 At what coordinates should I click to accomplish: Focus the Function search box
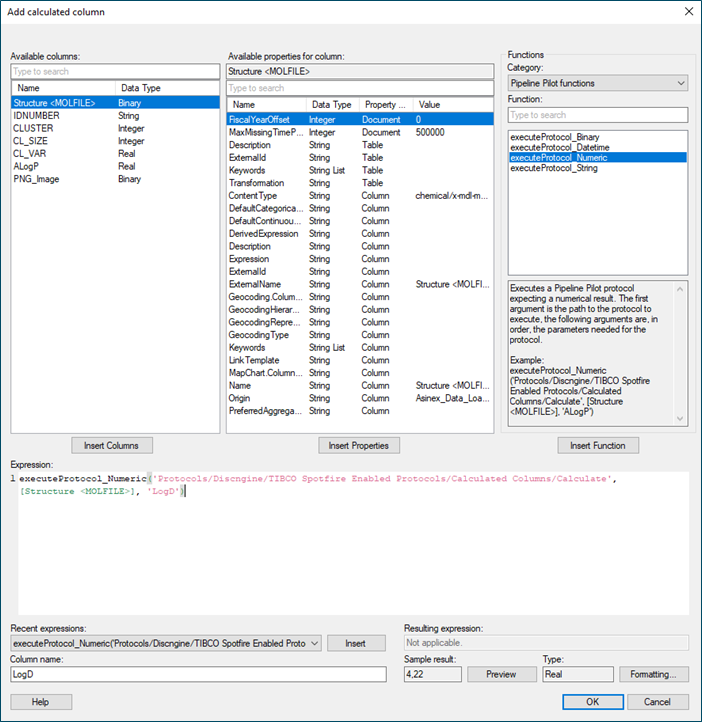(x=598, y=115)
